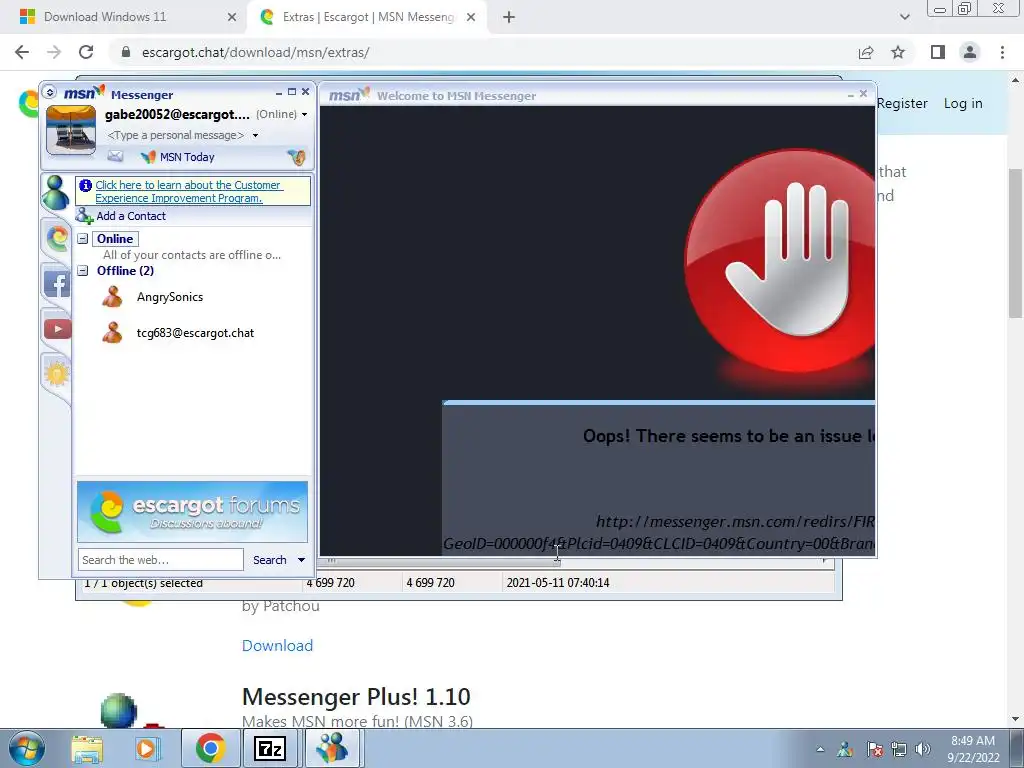Switch to the Download Windows 11 browser tab
This screenshot has width=1024, height=768.
coord(124,17)
